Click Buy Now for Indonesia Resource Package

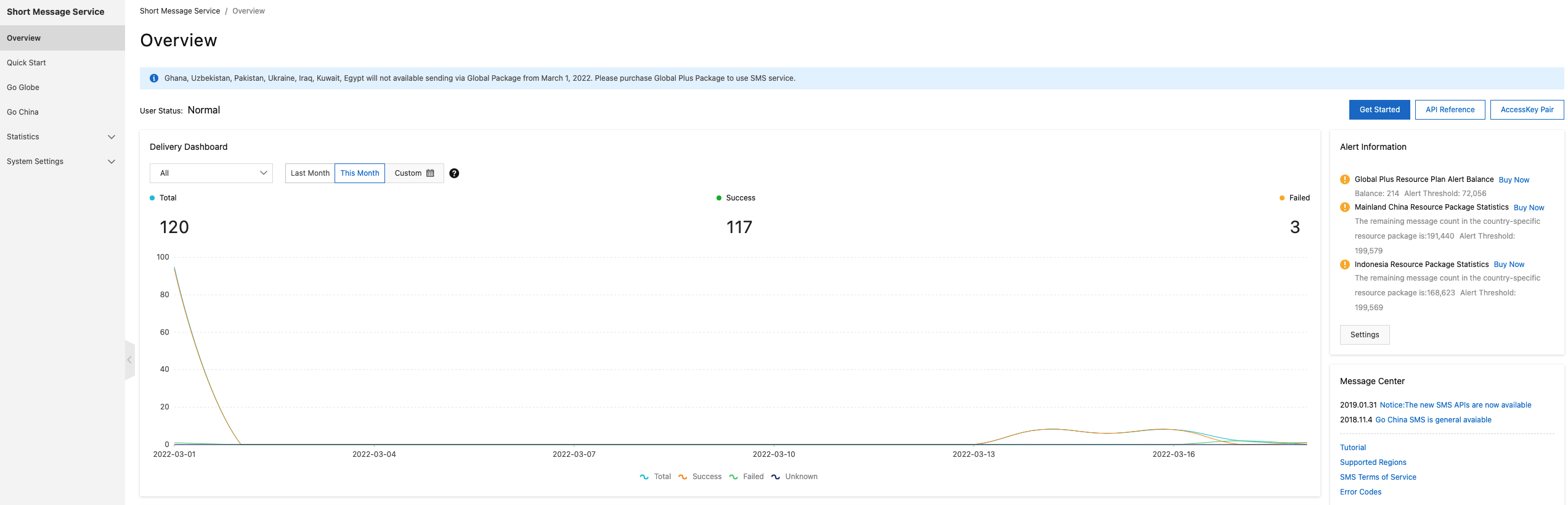pyautogui.click(x=1509, y=265)
